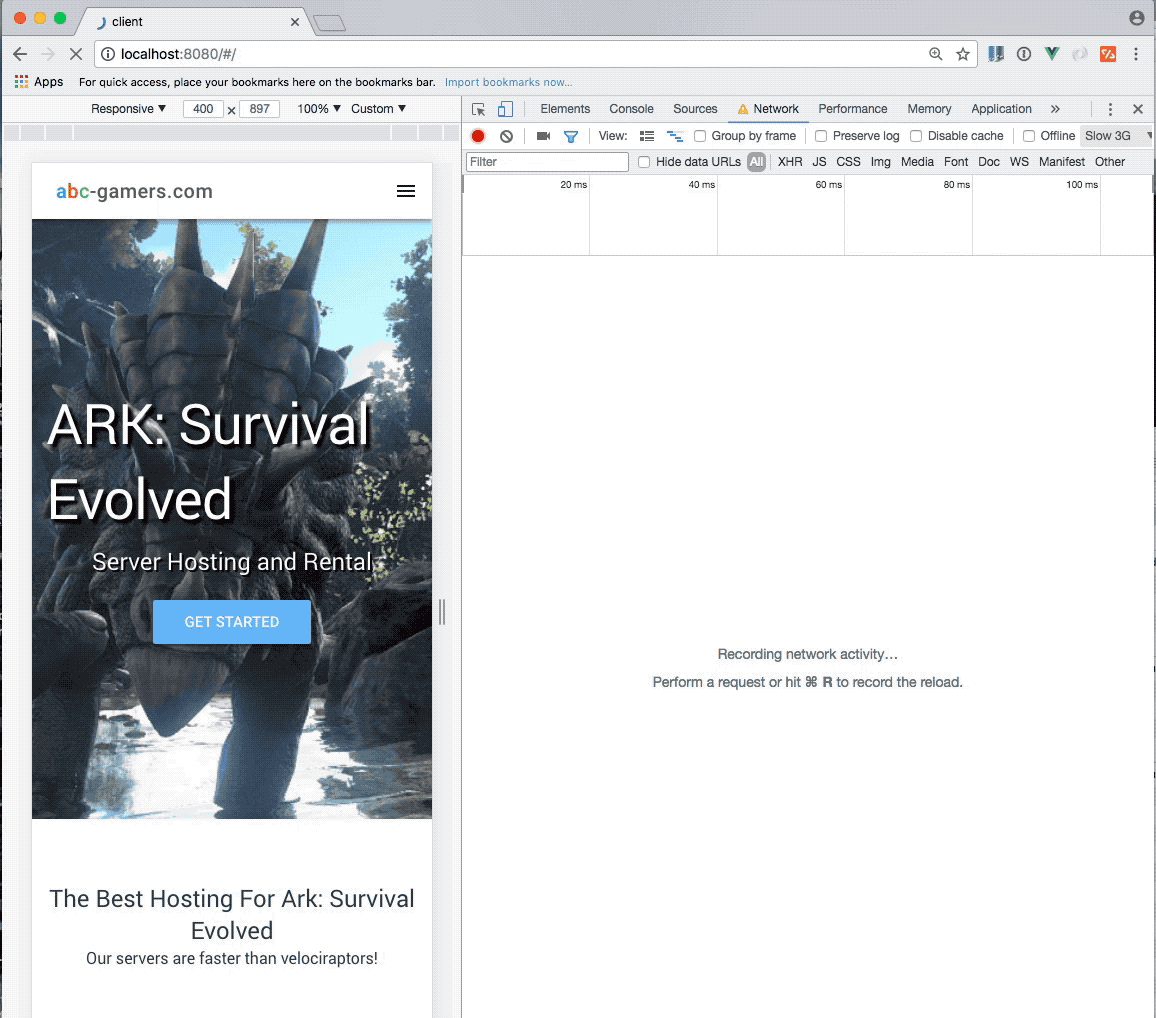Show more DevTools tabs with the chevron
The width and height of the screenshot is (1156, 1018).
[1055, 109]
